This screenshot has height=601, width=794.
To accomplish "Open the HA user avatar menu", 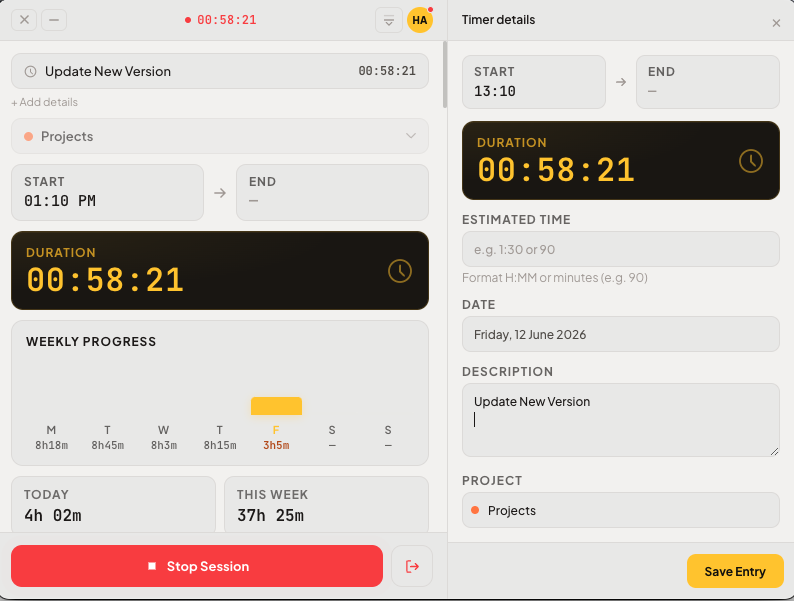I will [x=420, y=20].
